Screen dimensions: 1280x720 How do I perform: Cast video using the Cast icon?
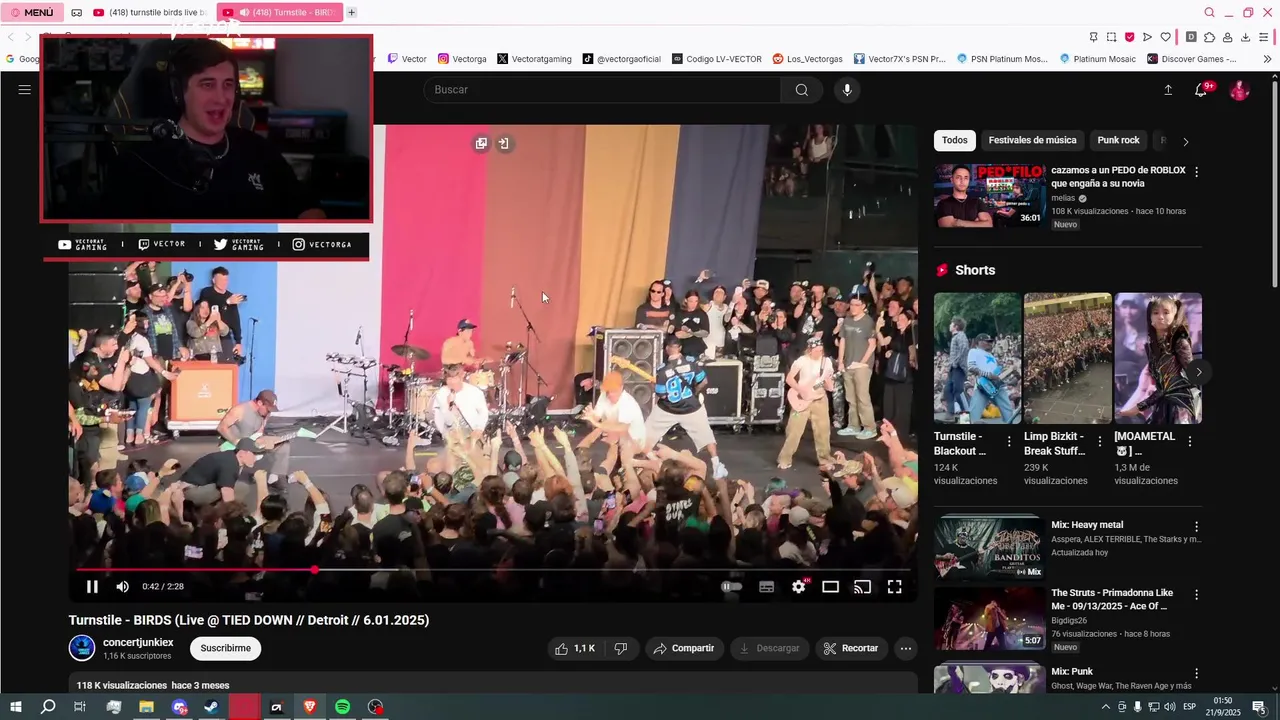862,587
